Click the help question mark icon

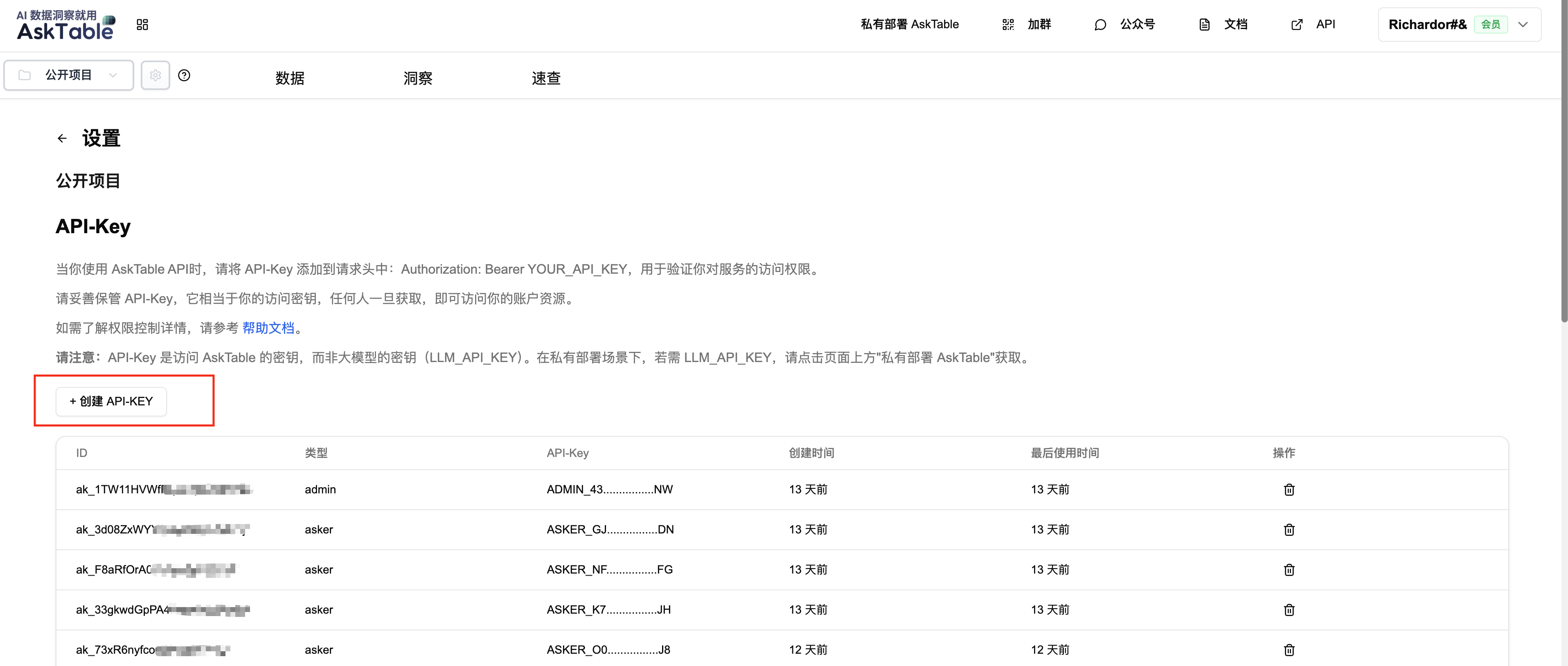click(x=184, y=76)
